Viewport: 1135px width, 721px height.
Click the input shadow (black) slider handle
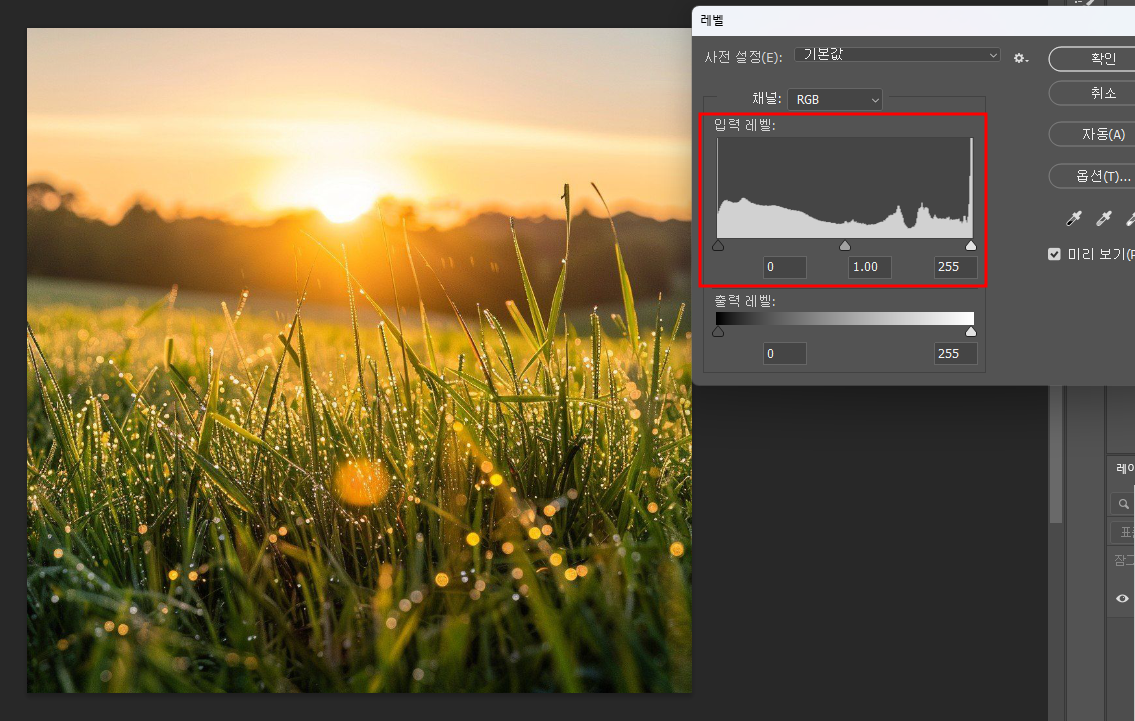[x=718, y=245]
